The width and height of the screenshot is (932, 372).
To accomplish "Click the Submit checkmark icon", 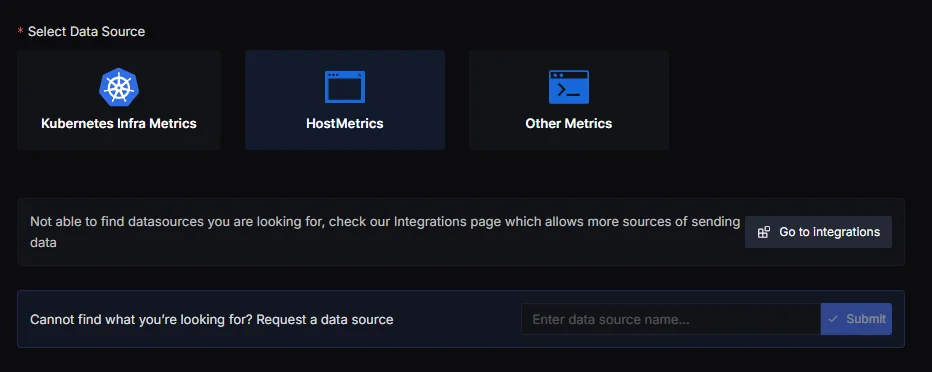I will tap(833, 319).
